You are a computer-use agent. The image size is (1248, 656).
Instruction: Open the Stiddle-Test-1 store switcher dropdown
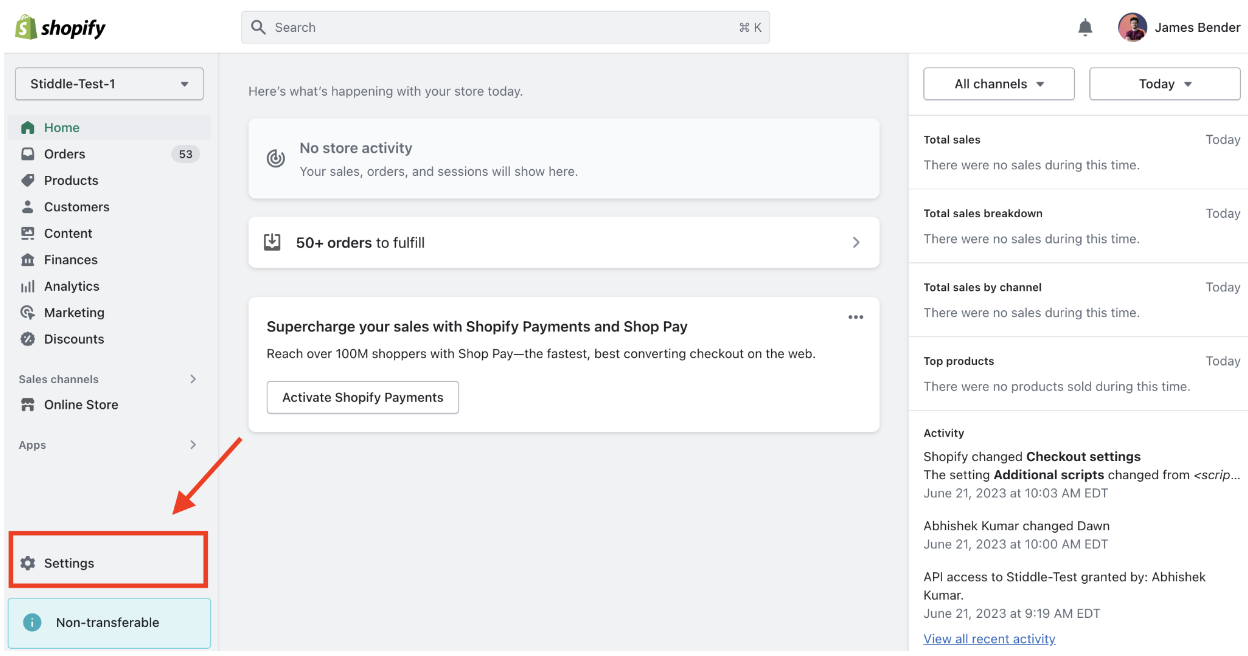pyautogui.click(x=109, y=84)
